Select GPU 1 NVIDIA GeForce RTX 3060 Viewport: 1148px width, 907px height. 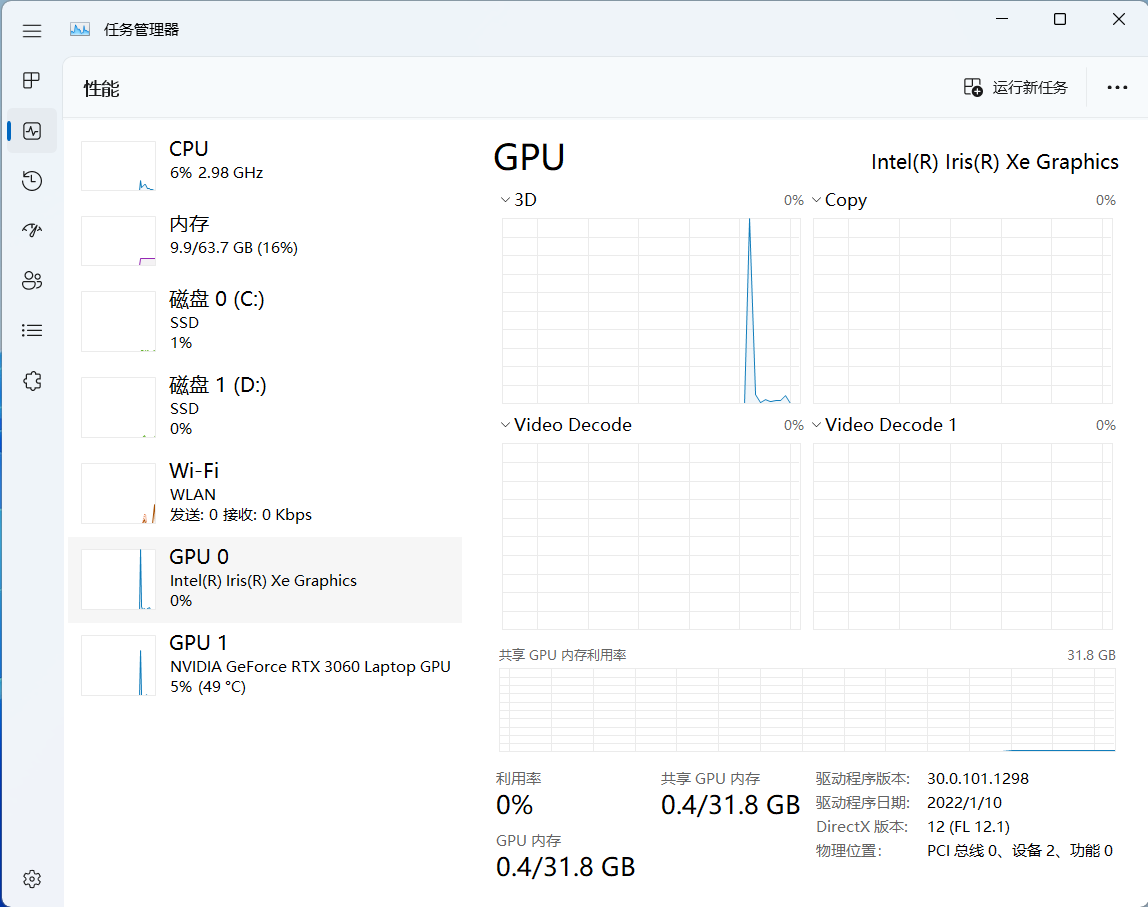click(265, 665)
